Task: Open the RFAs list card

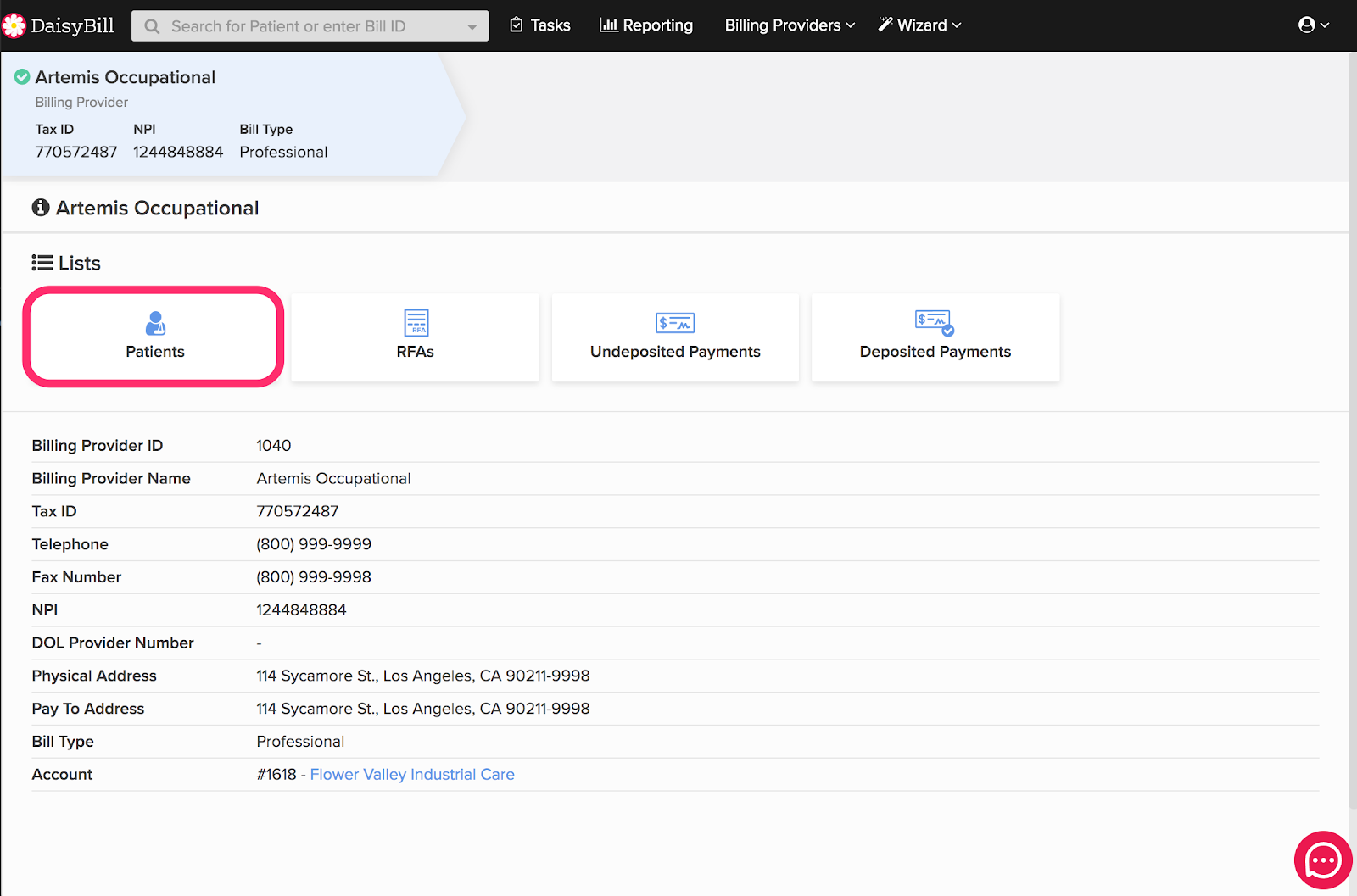Action: [416, 337]
